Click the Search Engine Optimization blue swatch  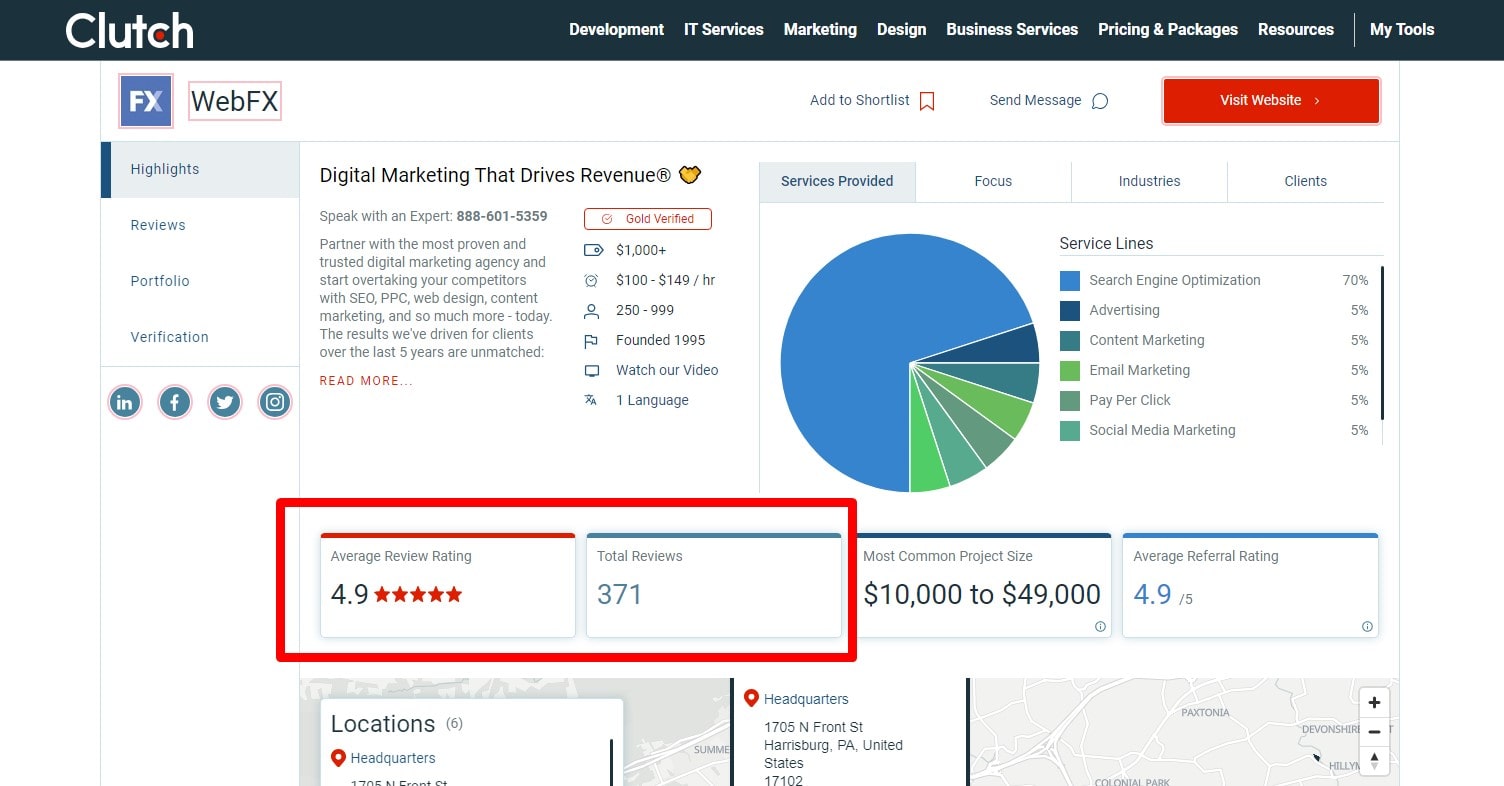[x=1070, y=281]
